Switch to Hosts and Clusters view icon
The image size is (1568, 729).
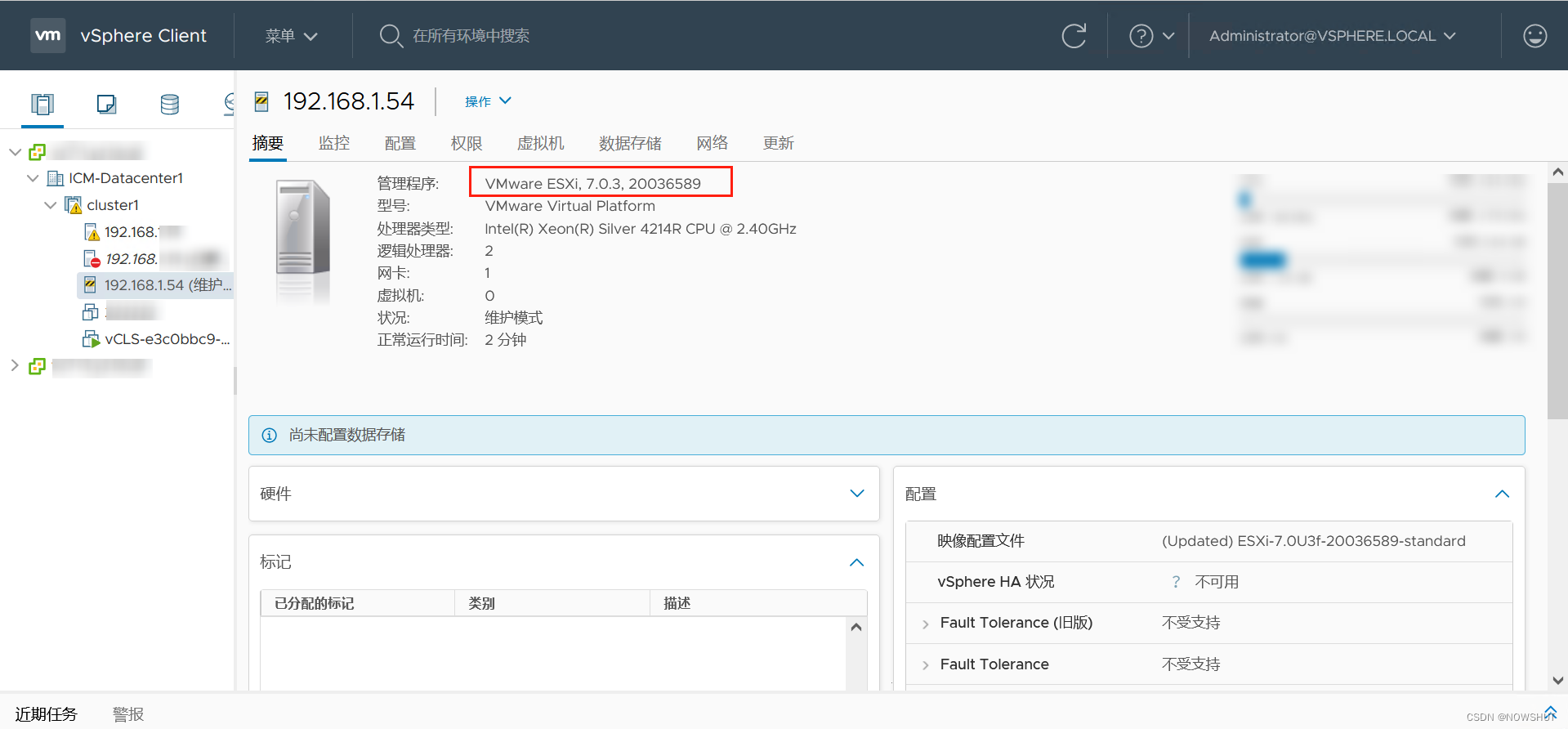[x=42, y=104]
